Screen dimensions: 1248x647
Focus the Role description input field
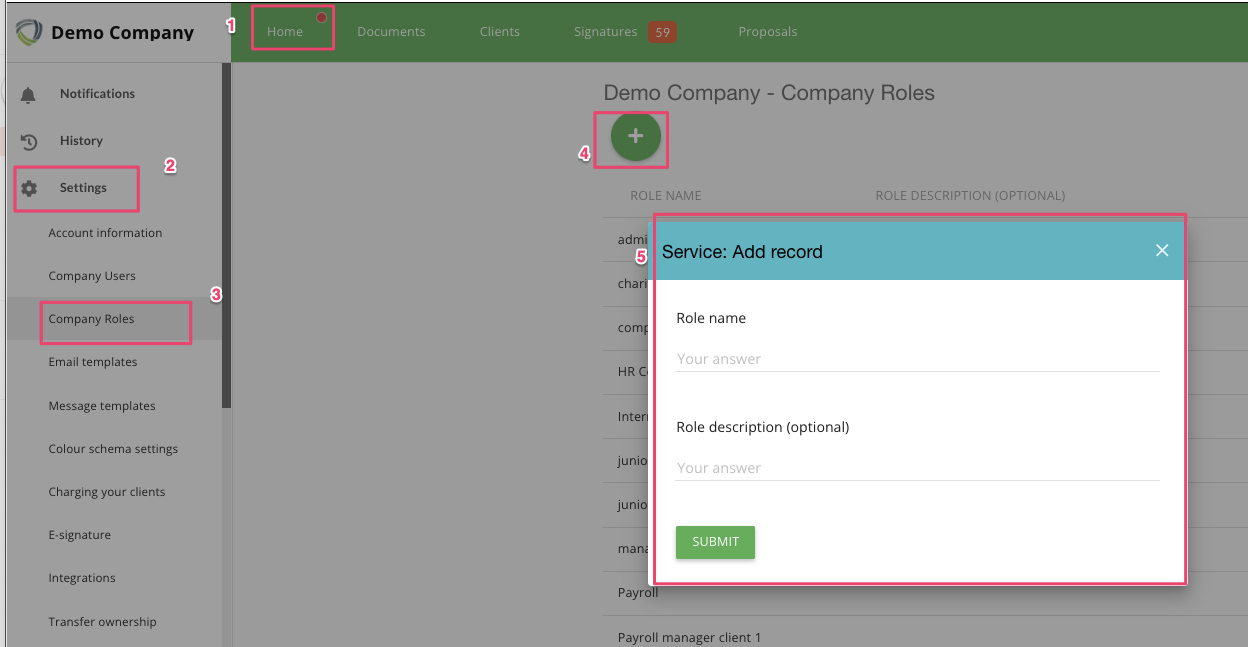(x=917, y=468)
